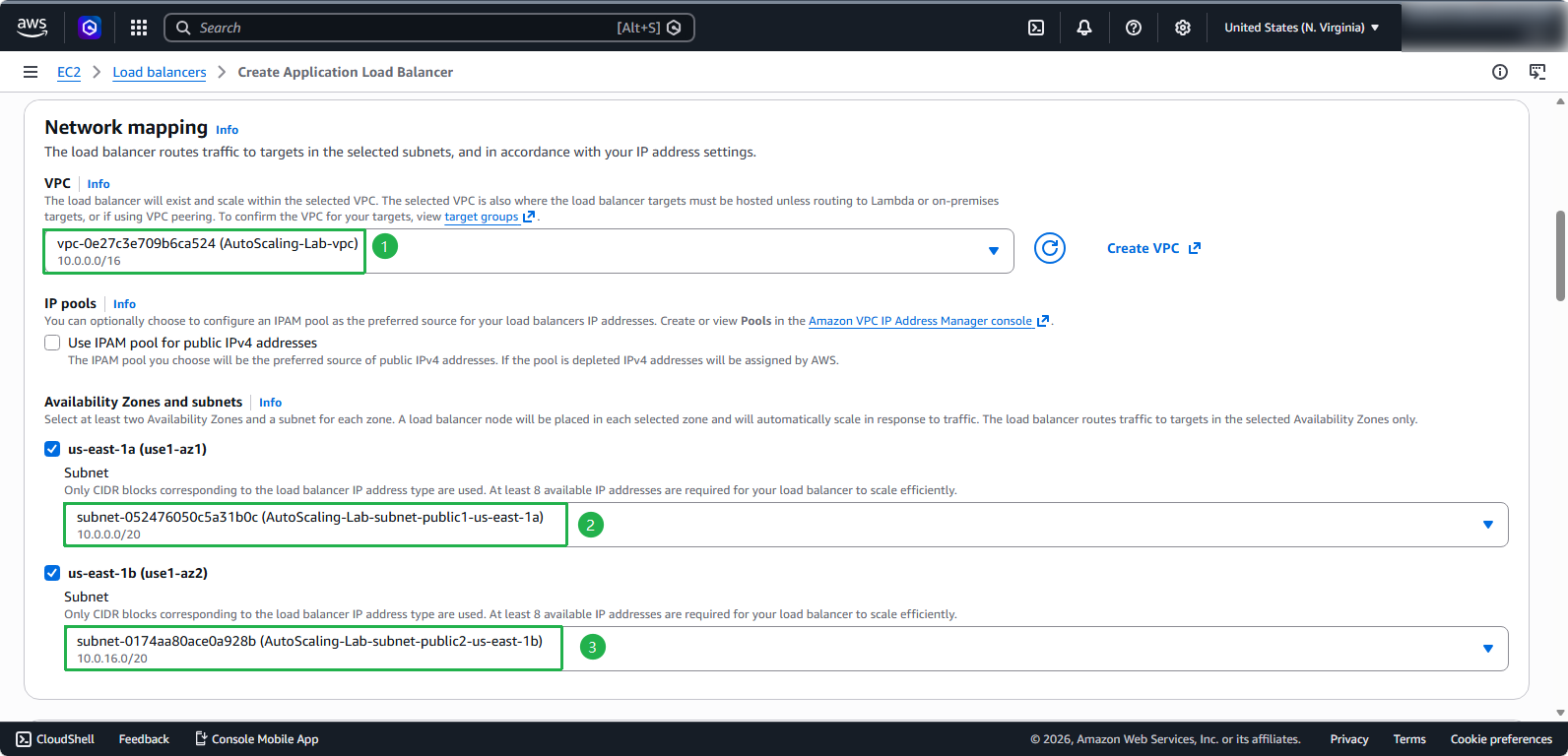Image resolution: width=1568 pixels, height=756 pixels.
Task: Click the external link icon beside Create VPC
Action: point(1195,248)
